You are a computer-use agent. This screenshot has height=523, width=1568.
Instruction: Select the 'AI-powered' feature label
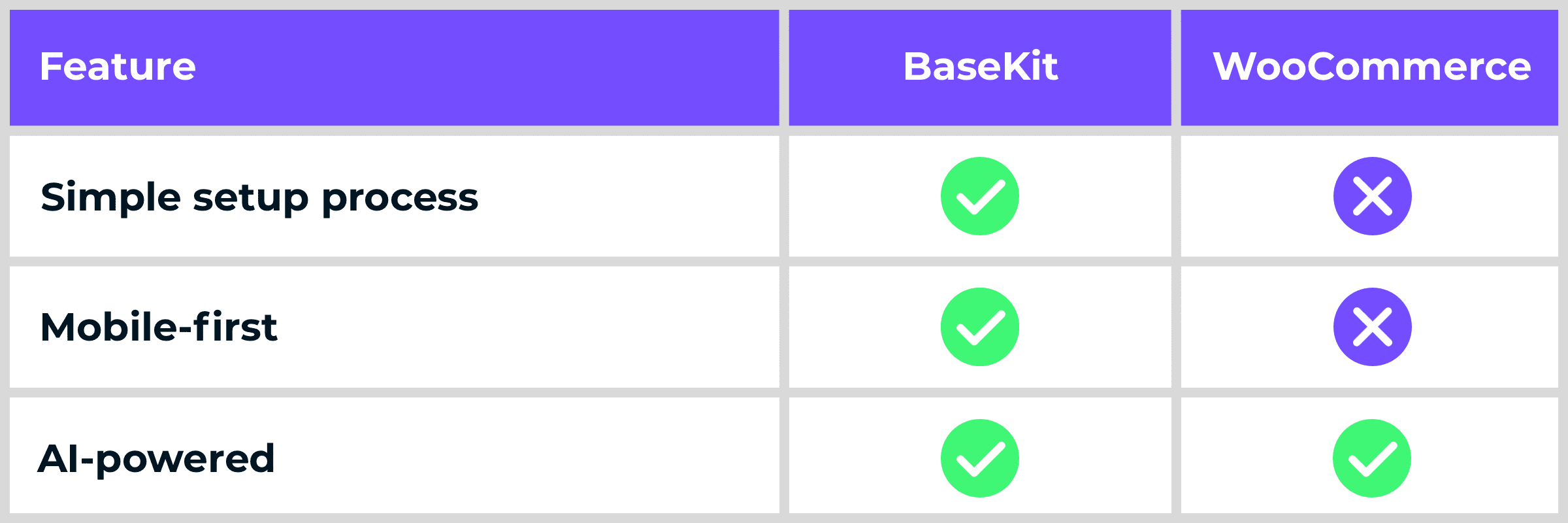156,459
